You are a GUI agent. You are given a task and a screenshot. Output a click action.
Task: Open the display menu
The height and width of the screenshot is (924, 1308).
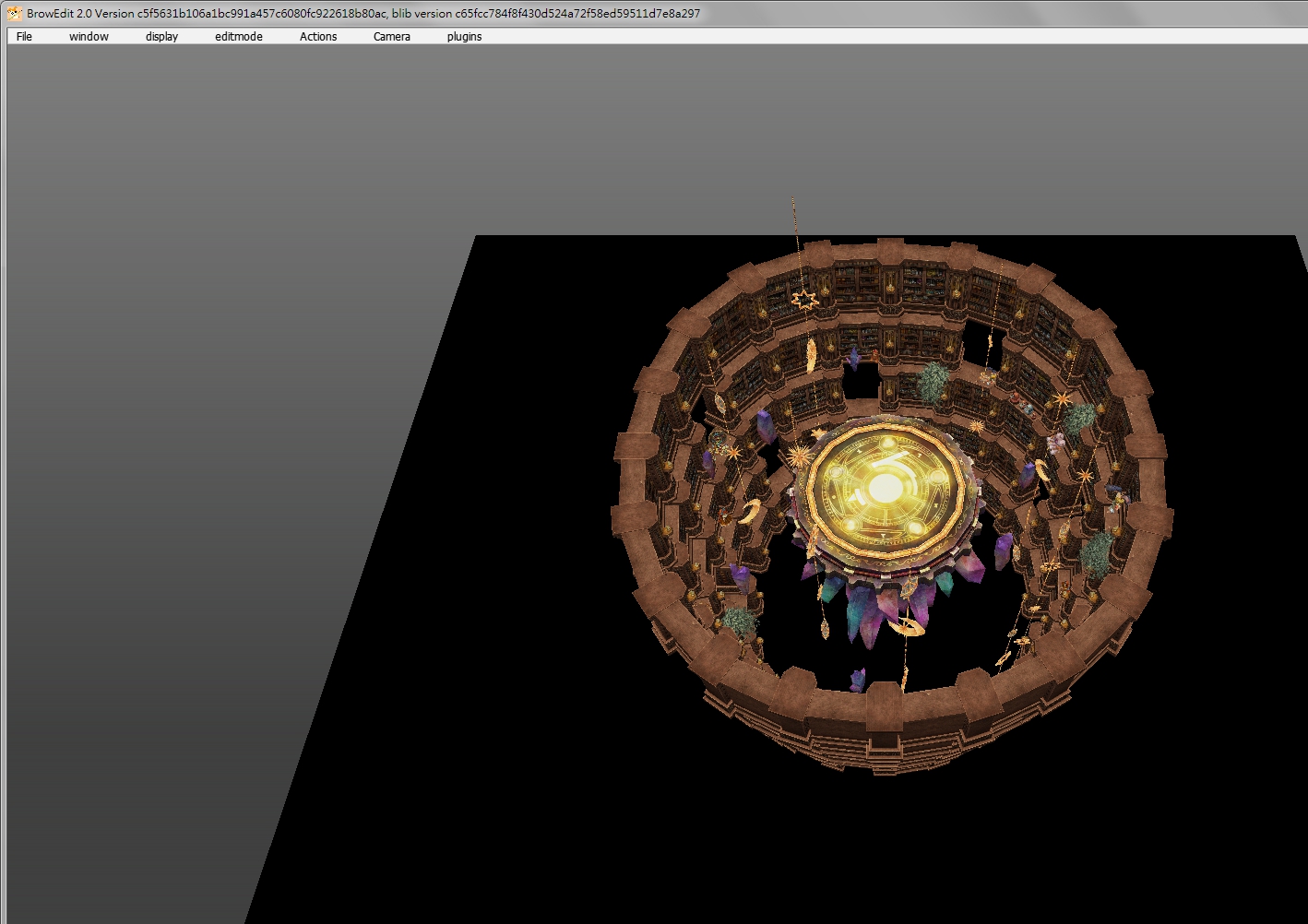tap(161, 37)
